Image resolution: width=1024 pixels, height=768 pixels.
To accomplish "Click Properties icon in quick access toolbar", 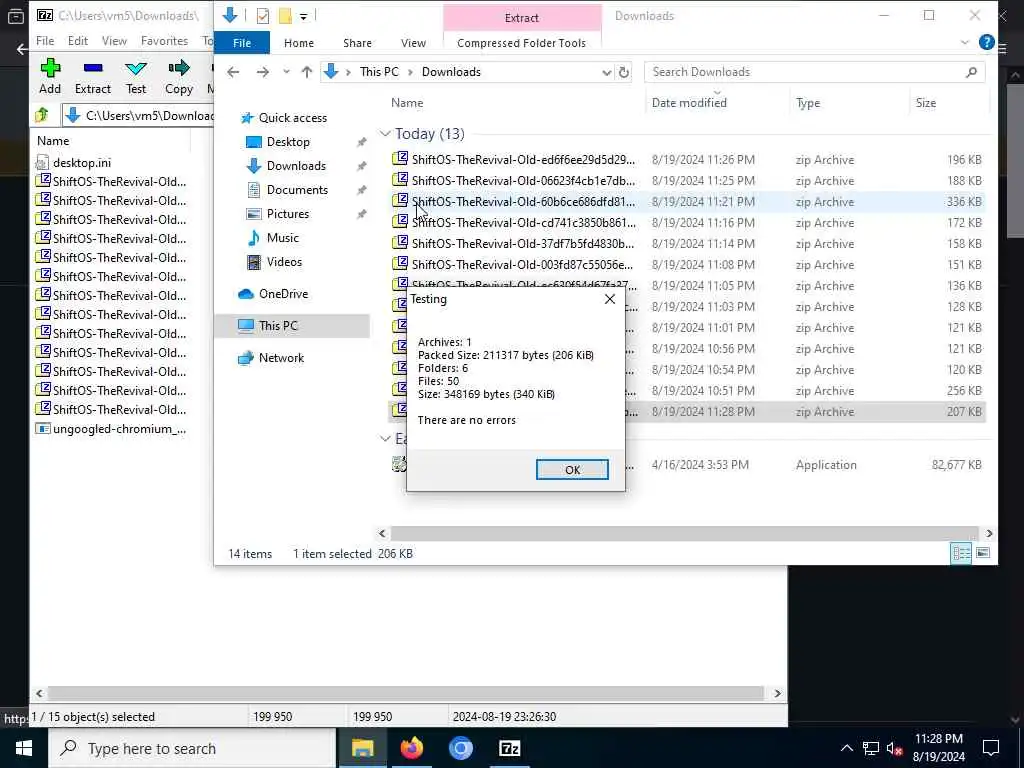I will click(263, 16).
